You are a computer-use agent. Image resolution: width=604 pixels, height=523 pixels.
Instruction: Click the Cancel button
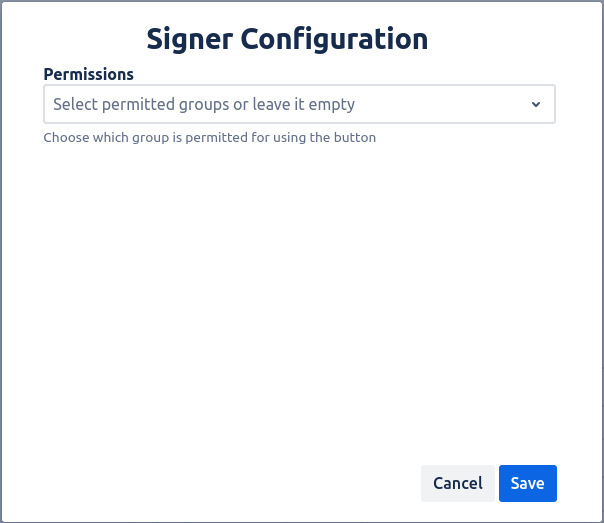click(x=457, y=483)
